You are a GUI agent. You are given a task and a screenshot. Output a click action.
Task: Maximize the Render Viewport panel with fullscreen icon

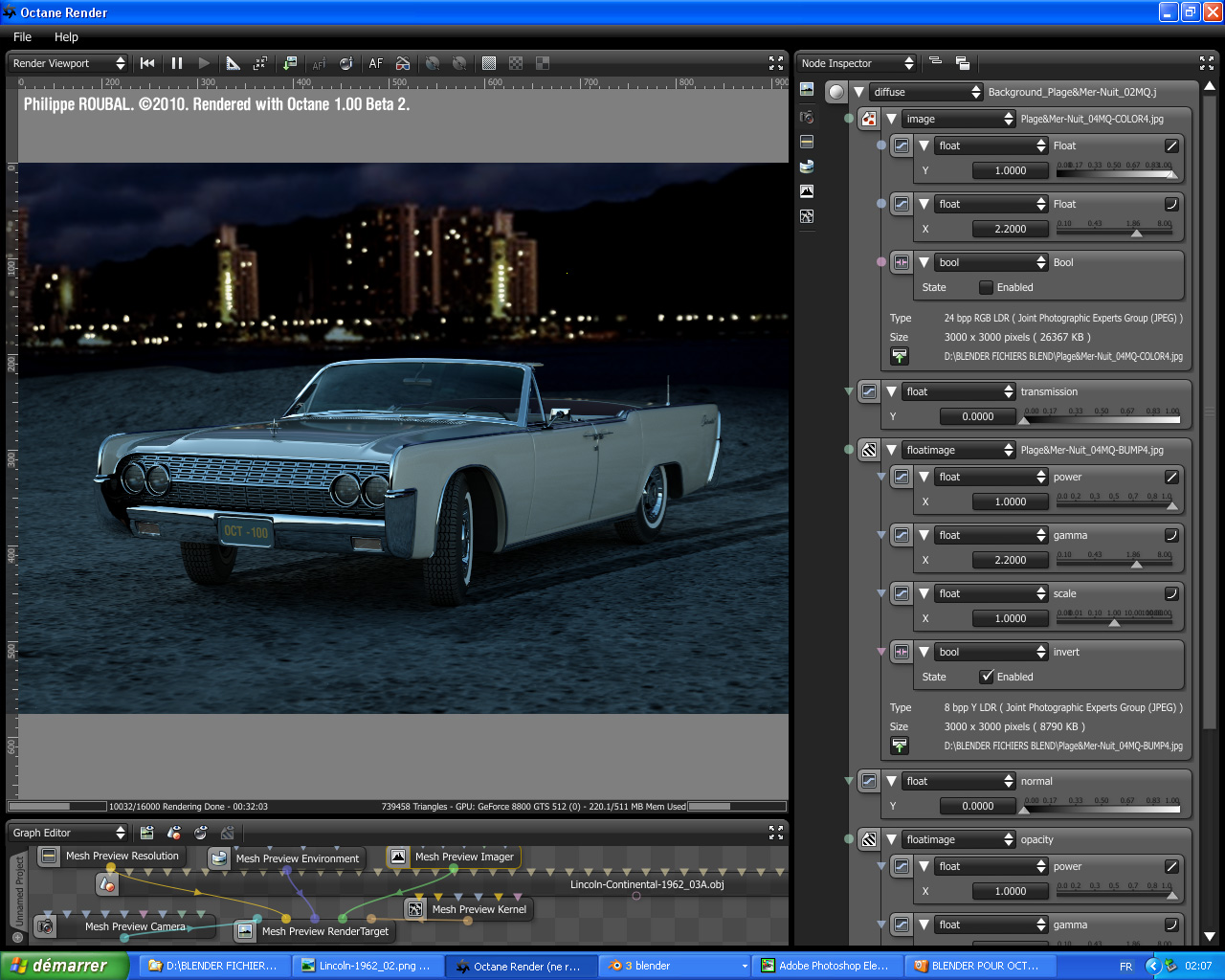click(x=776, y=63)
